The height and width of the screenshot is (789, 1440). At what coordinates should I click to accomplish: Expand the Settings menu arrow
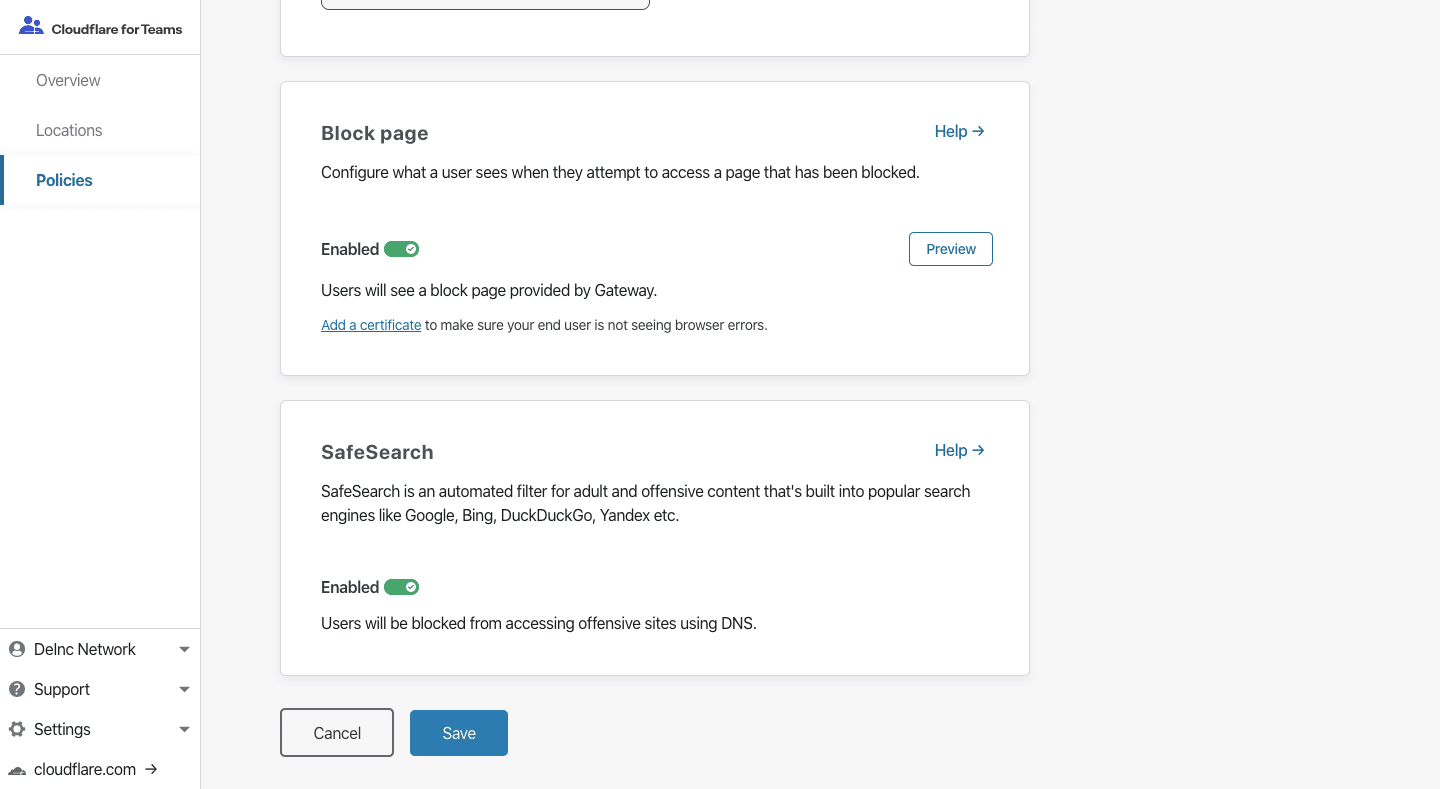(x=184, y=729)
